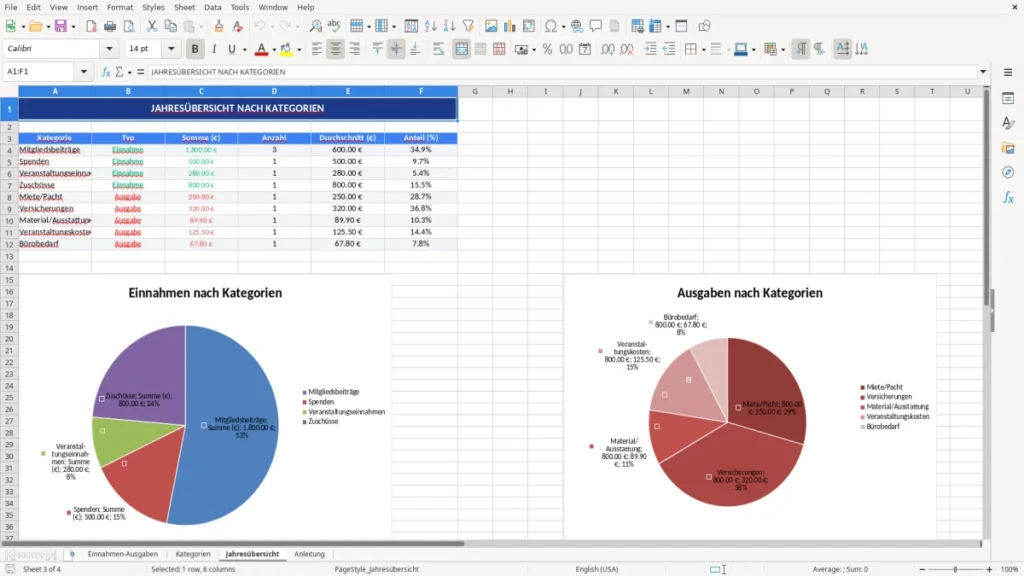Click the zoom out minus button
1024x576 pixels.
point(922,569)
